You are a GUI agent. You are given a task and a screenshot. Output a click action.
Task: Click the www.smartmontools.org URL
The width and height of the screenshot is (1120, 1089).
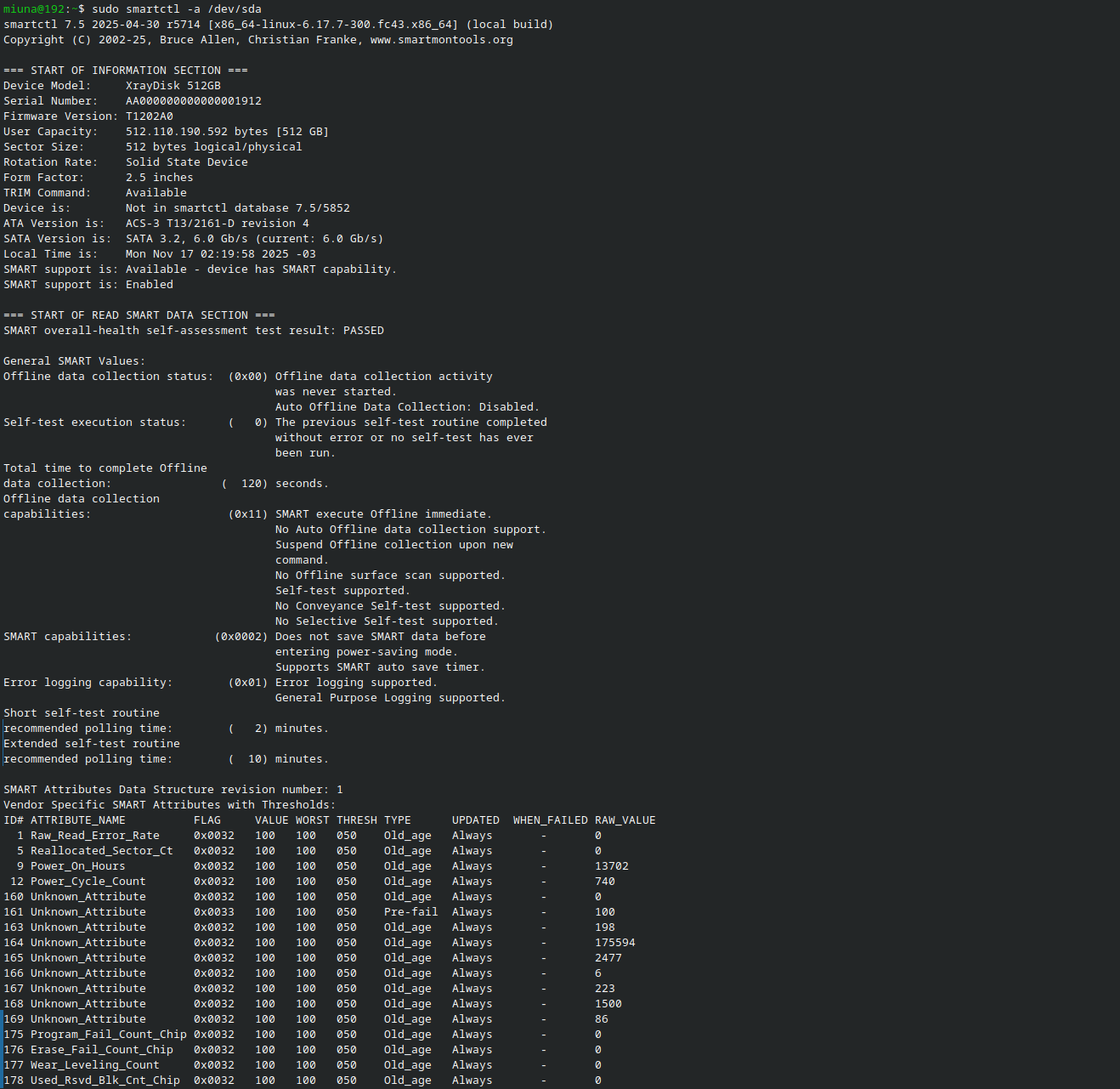pyautogui.click(x=441, y=40)
